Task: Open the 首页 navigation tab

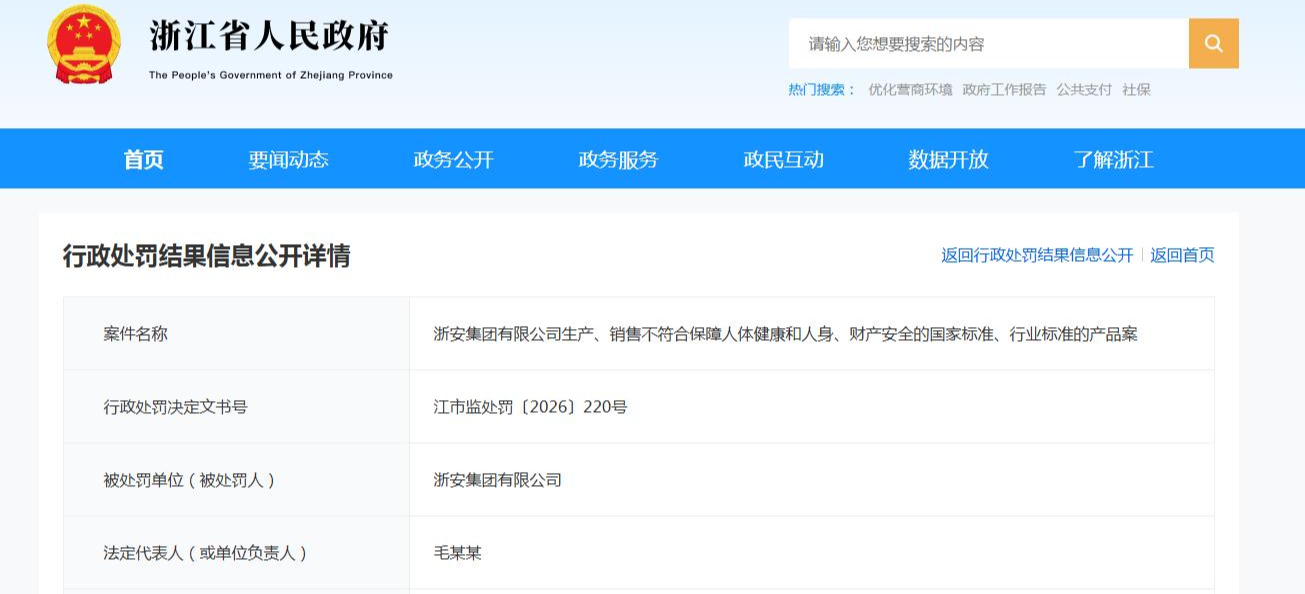Action: [x=144, y=159]
